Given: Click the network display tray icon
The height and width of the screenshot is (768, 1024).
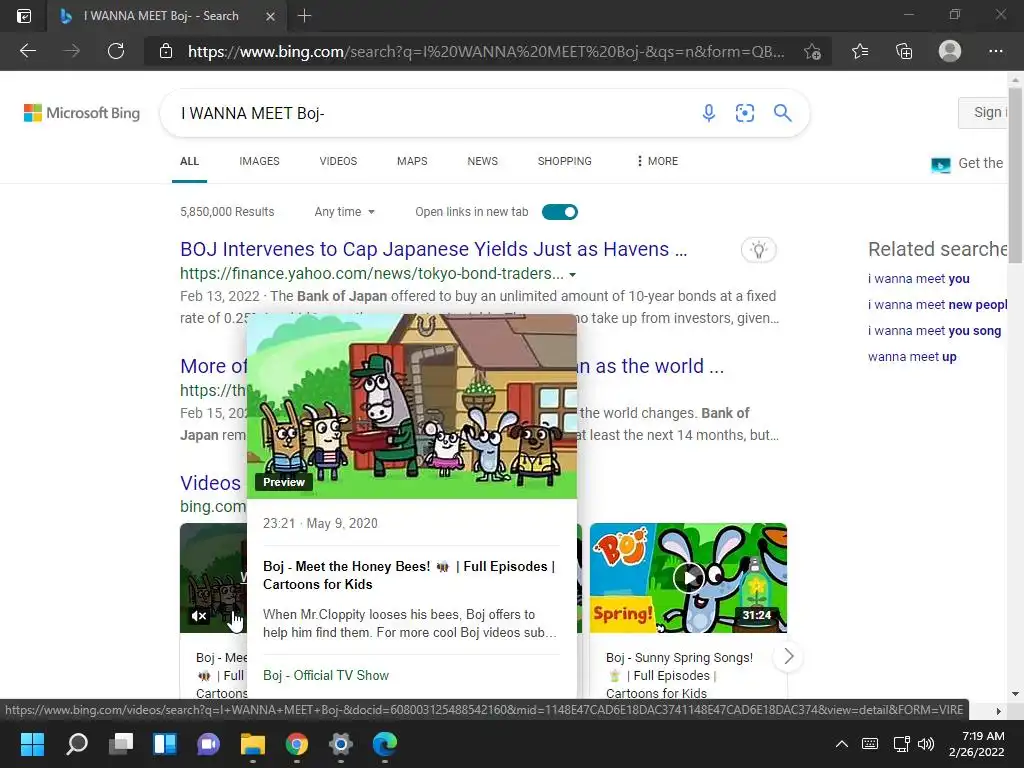Looking at the screenshot, I should pyautogui.click(x=901, y=744).
